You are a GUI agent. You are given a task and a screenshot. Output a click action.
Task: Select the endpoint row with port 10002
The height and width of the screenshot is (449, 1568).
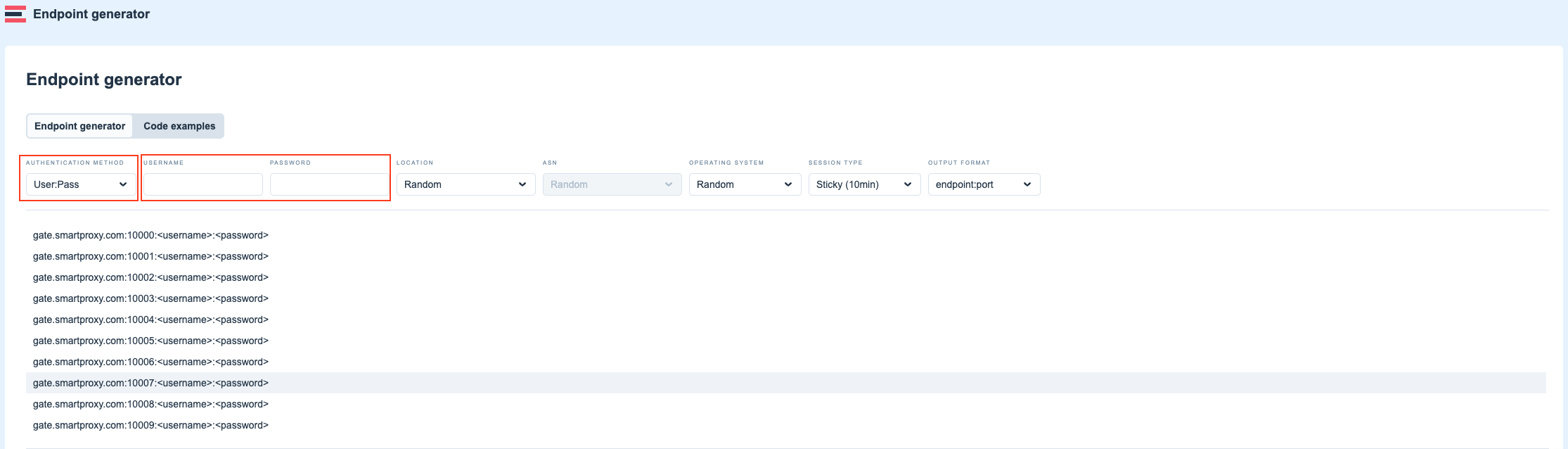[x=786, y=277]
